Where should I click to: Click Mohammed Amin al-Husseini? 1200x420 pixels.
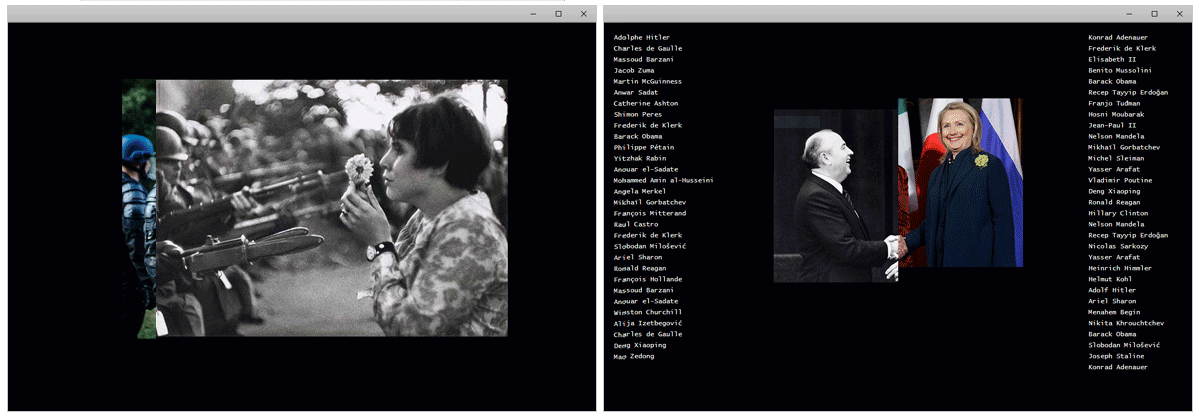tap(663, 180)
